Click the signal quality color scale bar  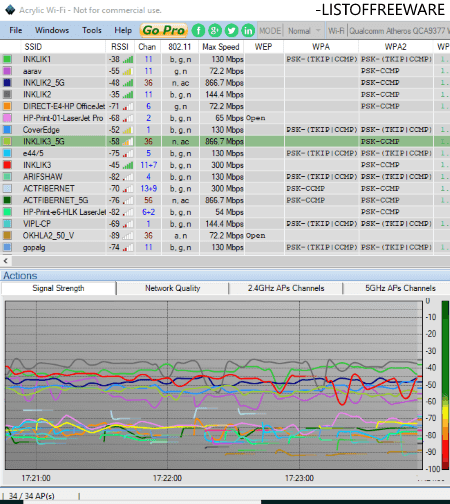click(x=445, y=385)
